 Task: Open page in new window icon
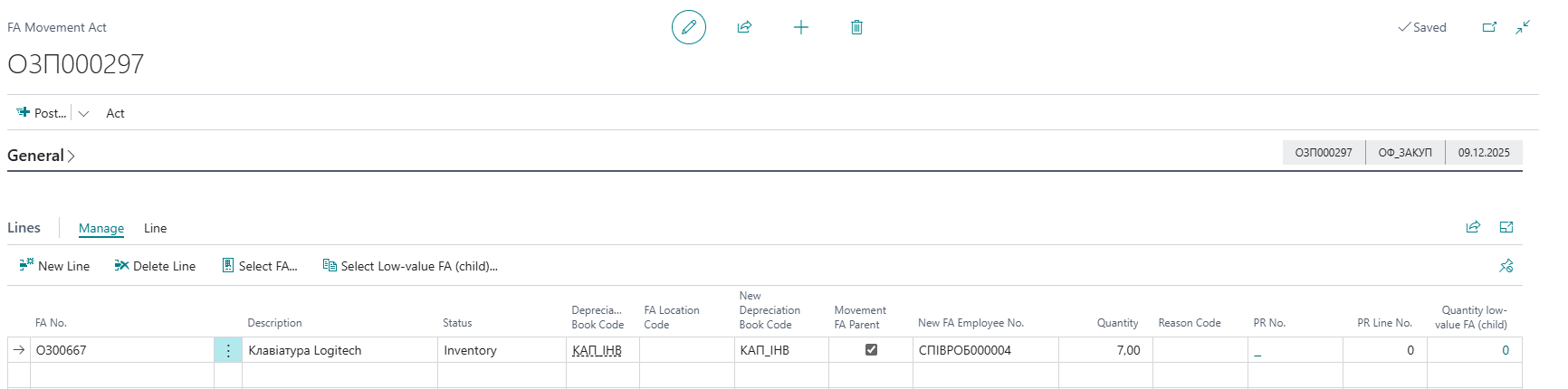1489,27
